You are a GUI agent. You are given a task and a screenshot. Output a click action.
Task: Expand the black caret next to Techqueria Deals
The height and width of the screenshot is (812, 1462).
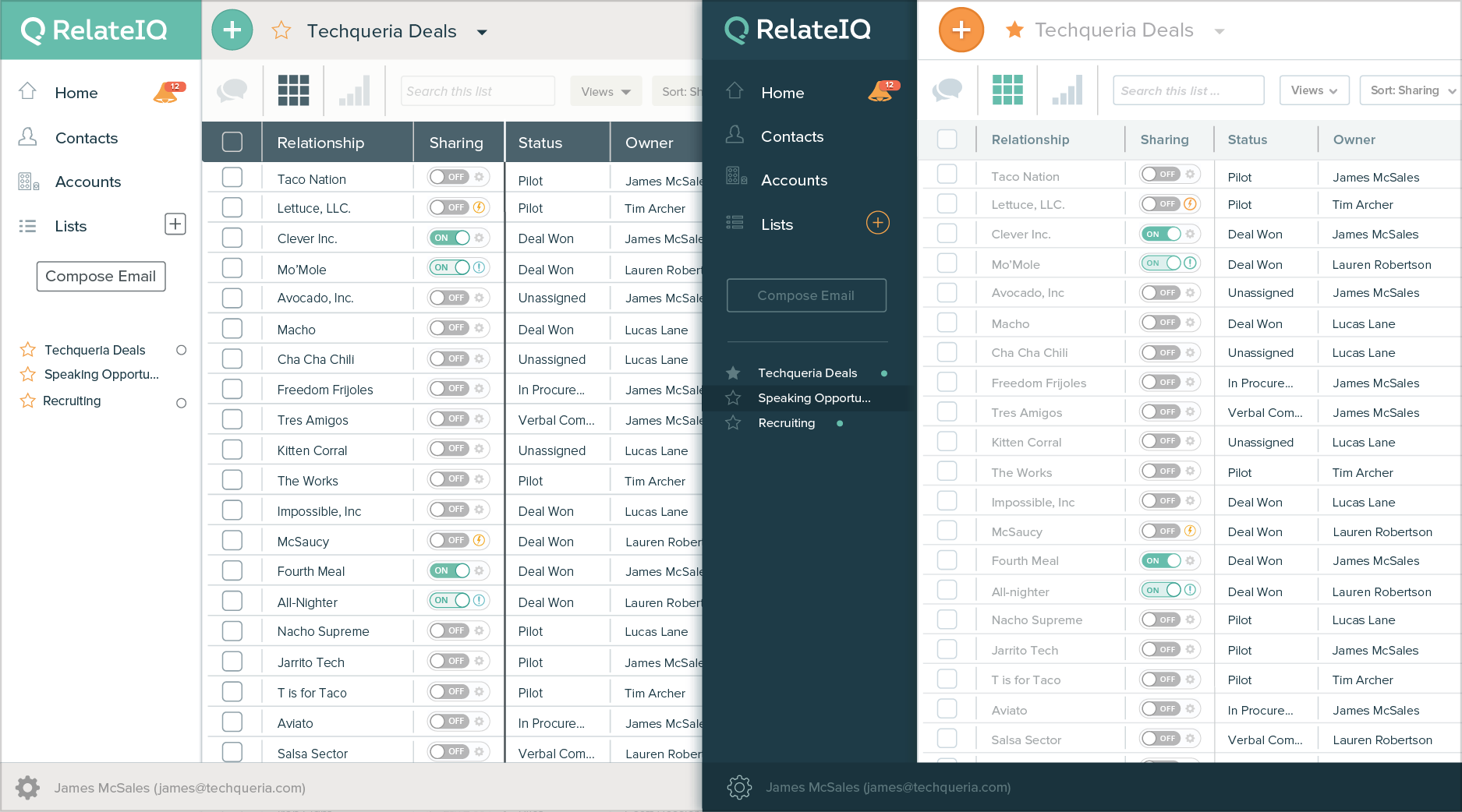tap(482, 32)
